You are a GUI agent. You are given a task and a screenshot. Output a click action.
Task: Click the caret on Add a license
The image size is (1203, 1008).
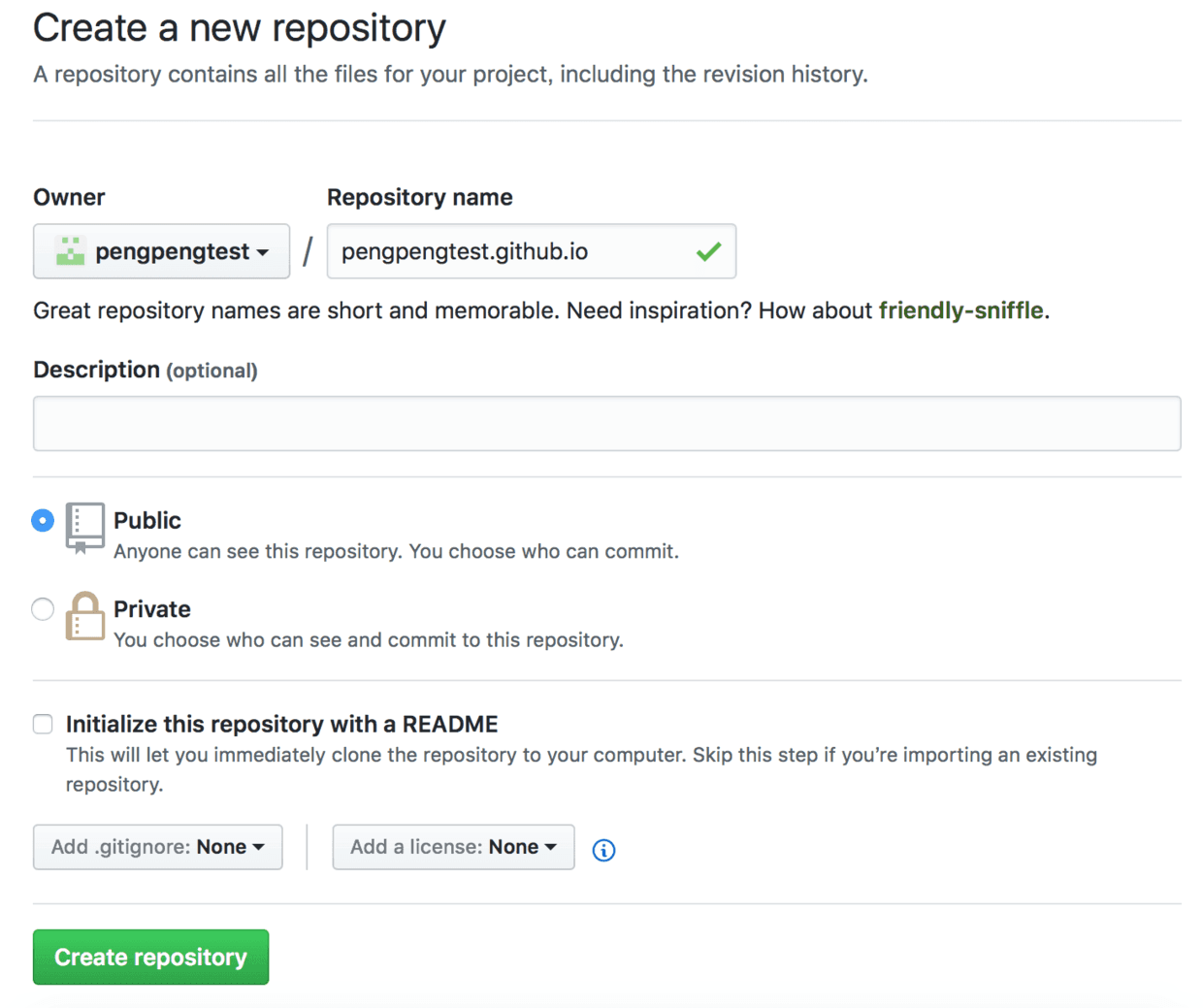550,847
